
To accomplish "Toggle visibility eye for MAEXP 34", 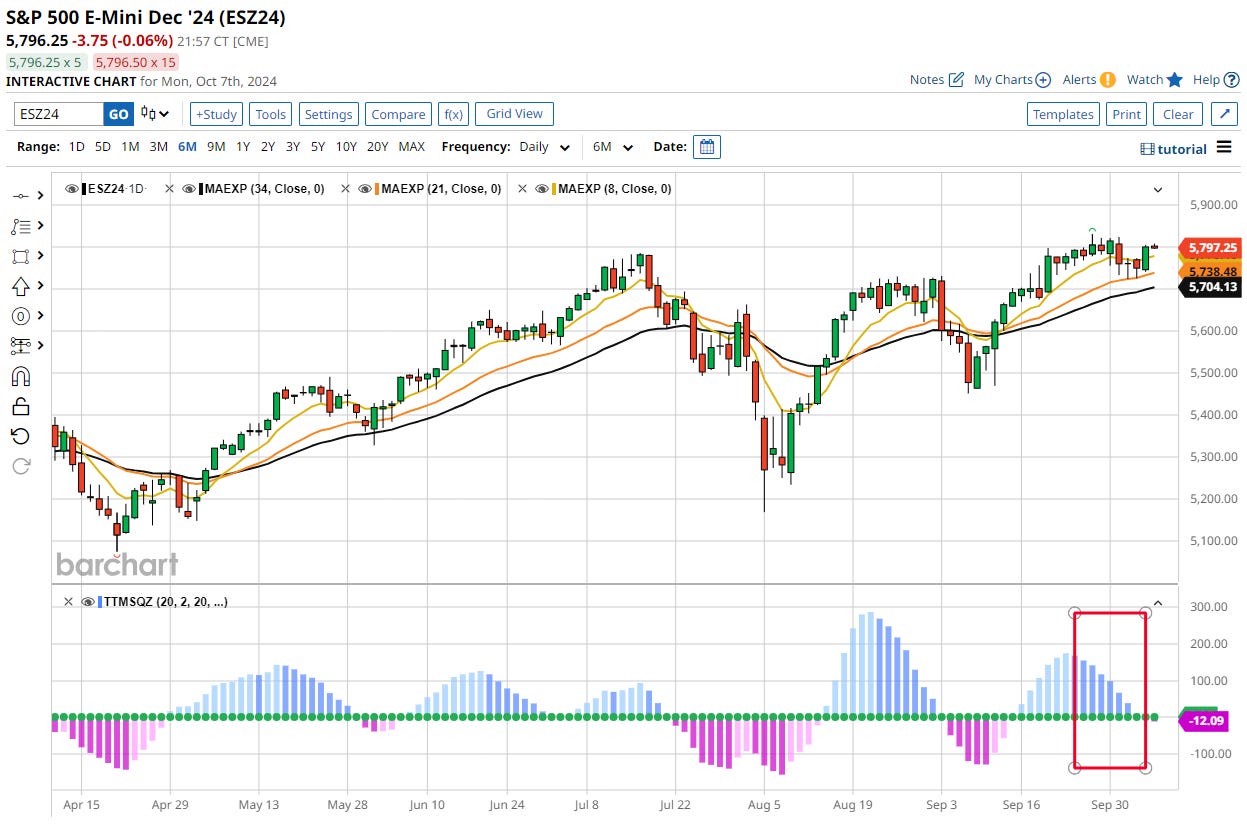I will tap(188, 188).
